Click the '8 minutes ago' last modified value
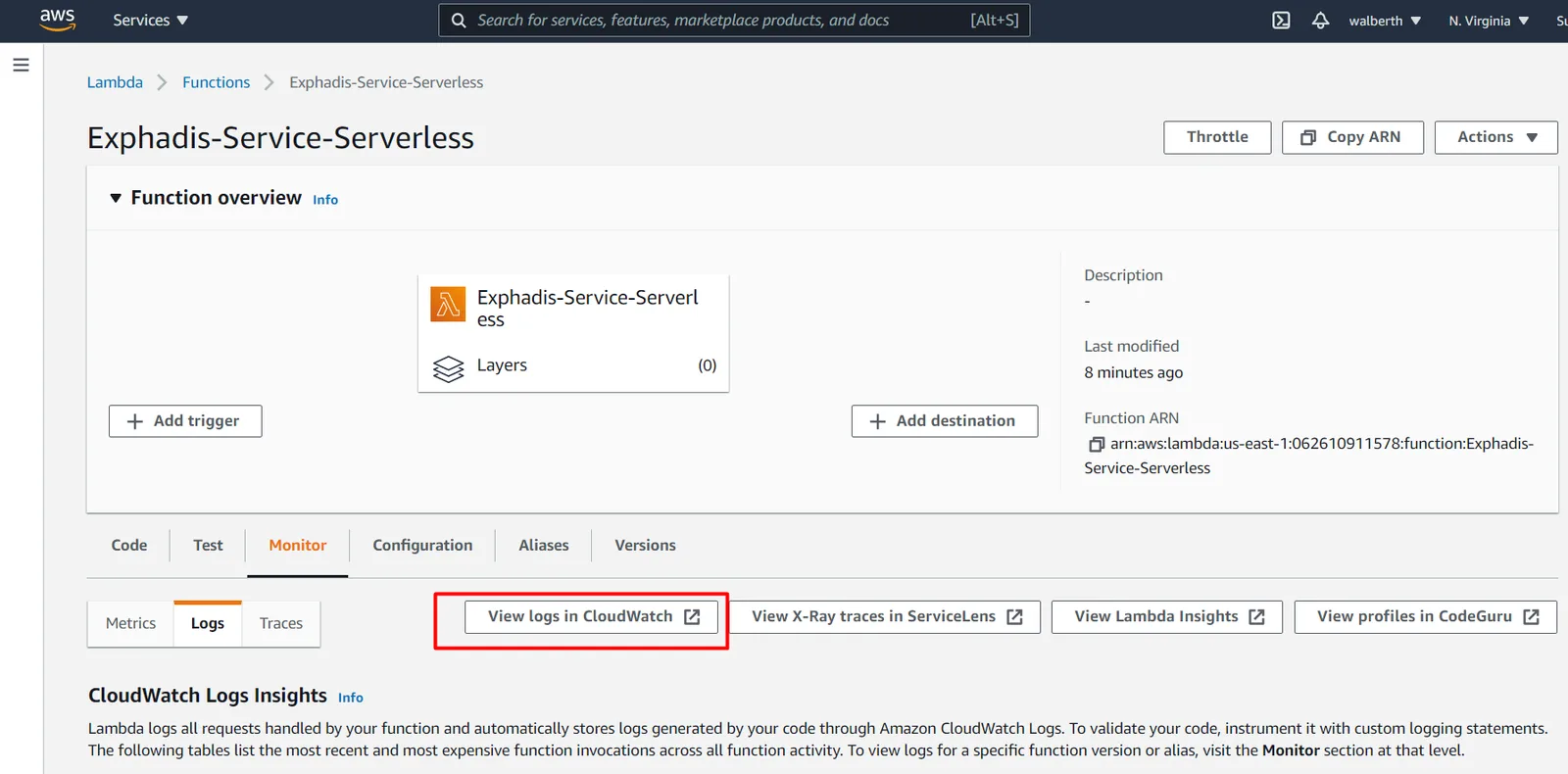 1133,372
